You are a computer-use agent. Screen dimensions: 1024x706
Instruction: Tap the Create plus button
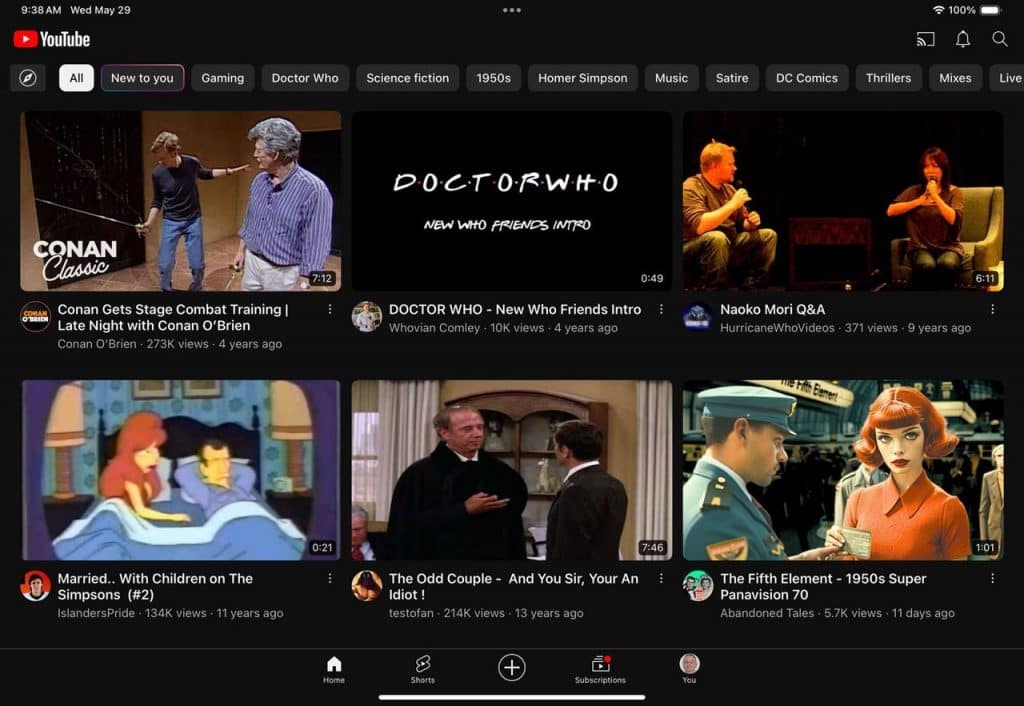pyautogui.click(x=511, y=667)
